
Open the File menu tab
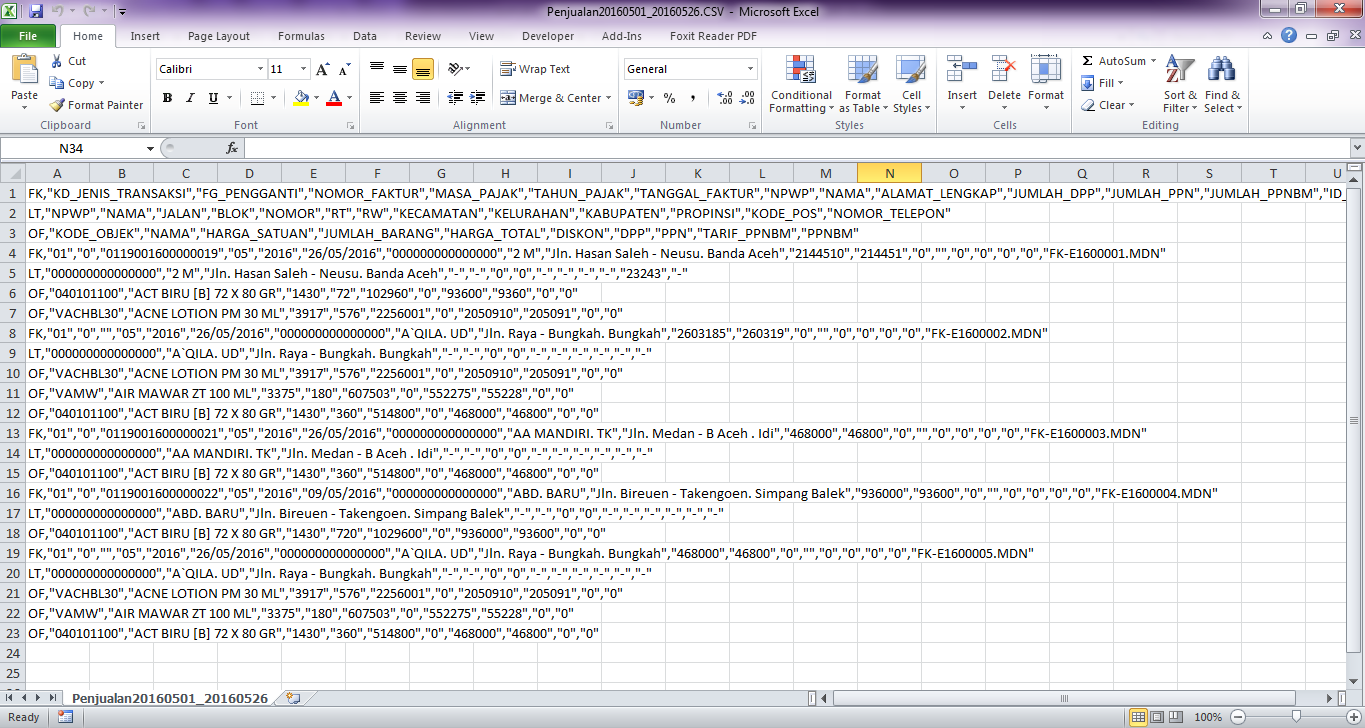[x=29, y=36]
